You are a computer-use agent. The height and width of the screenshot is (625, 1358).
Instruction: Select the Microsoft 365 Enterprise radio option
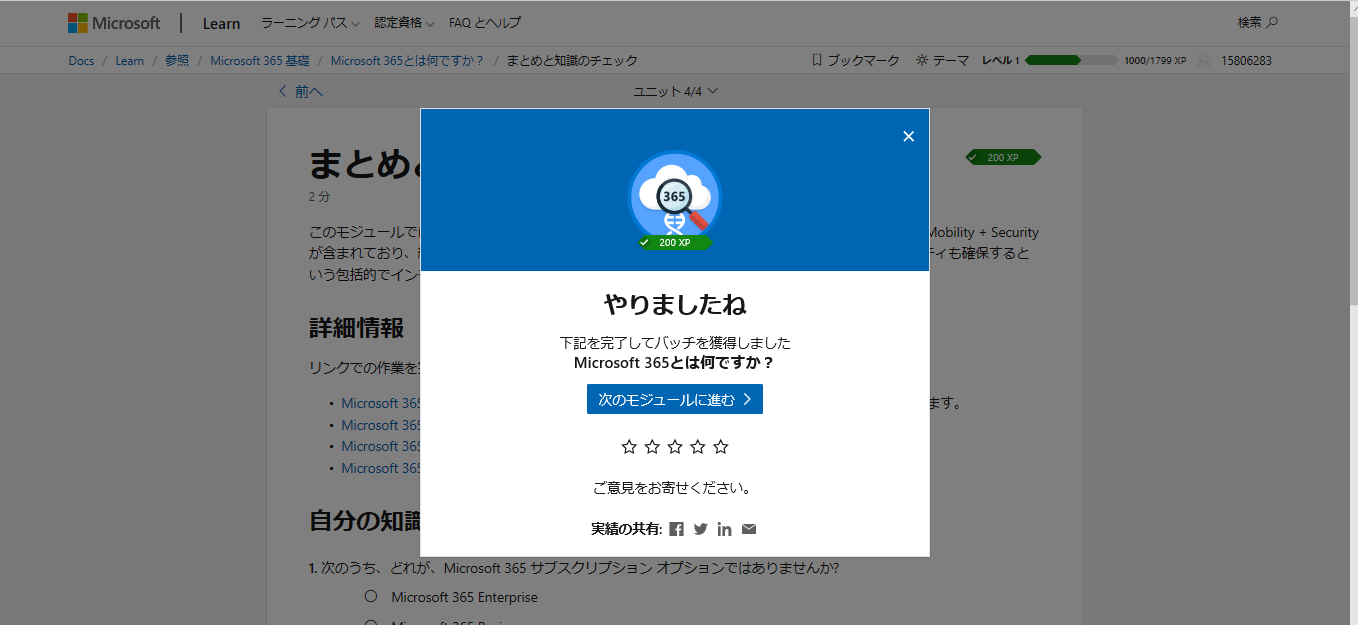(x=371, y=597)
